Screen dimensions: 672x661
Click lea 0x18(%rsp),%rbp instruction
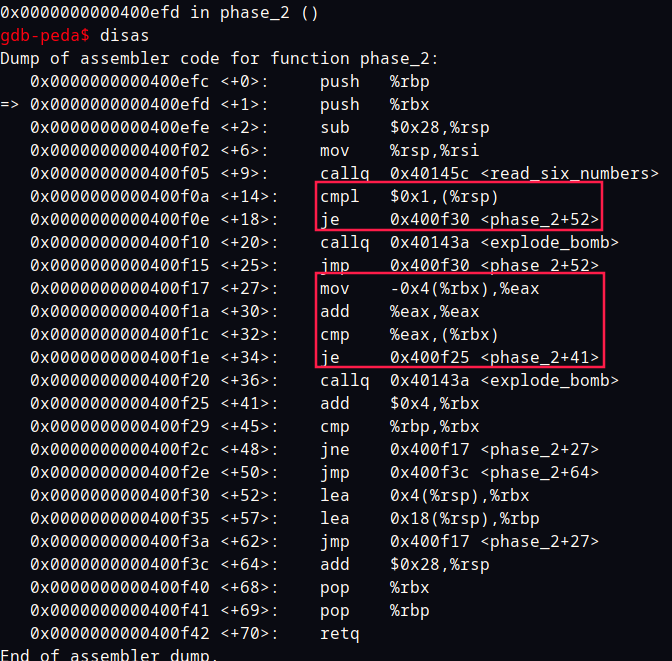pos(429,519)
